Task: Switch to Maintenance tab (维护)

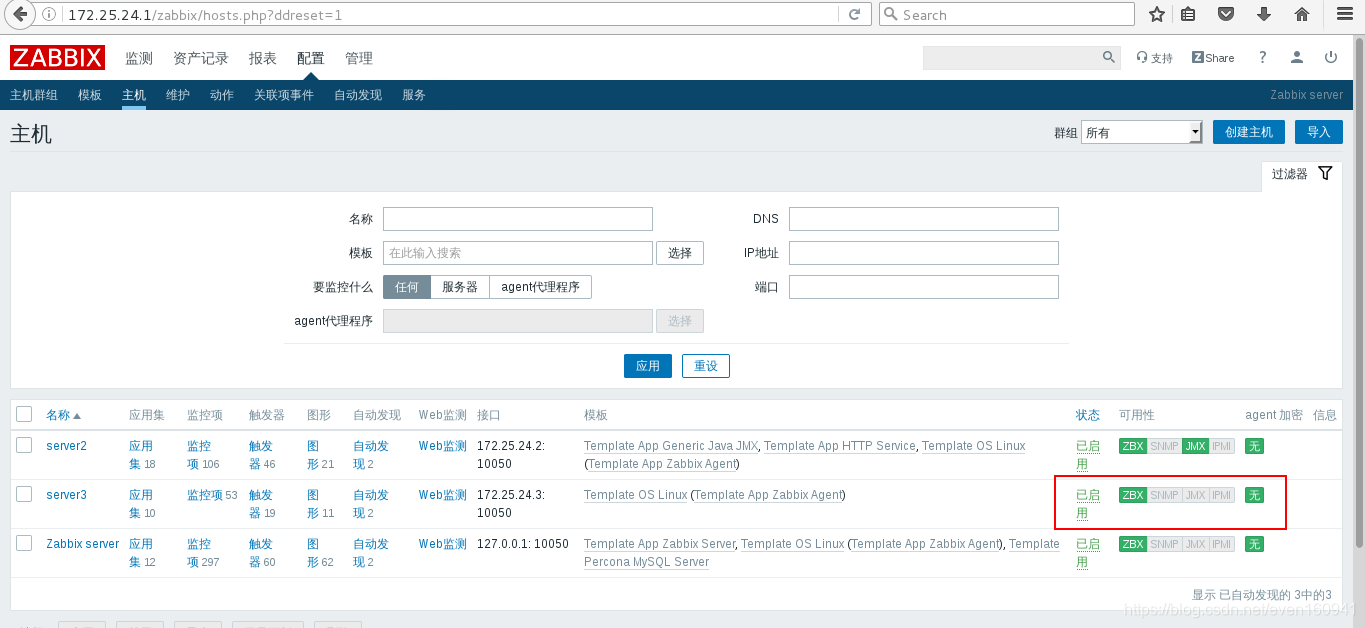Action: coord(178,95)
